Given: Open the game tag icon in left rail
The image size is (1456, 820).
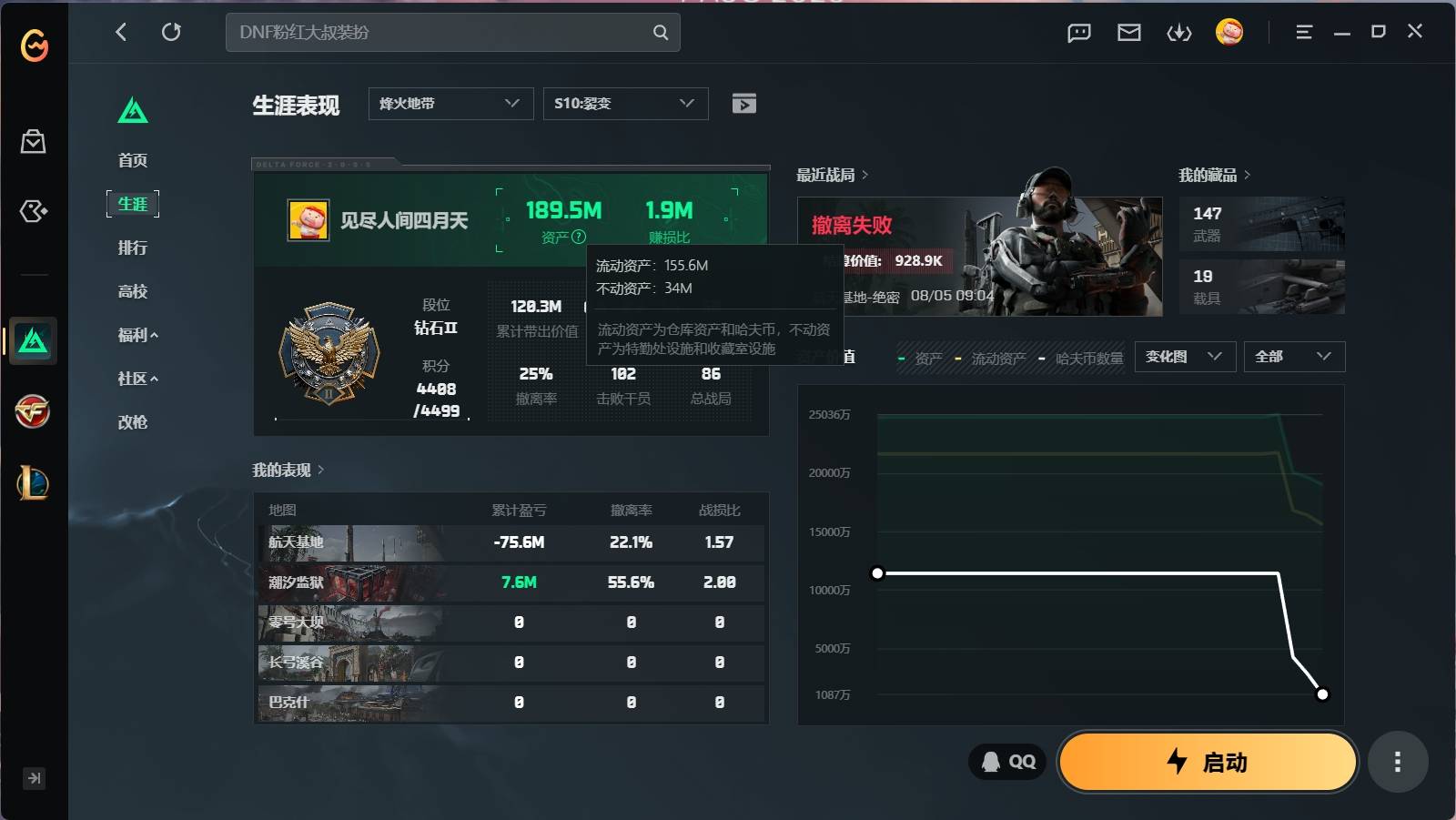Looking at the screenshot, I should click(x=34, y=211).
